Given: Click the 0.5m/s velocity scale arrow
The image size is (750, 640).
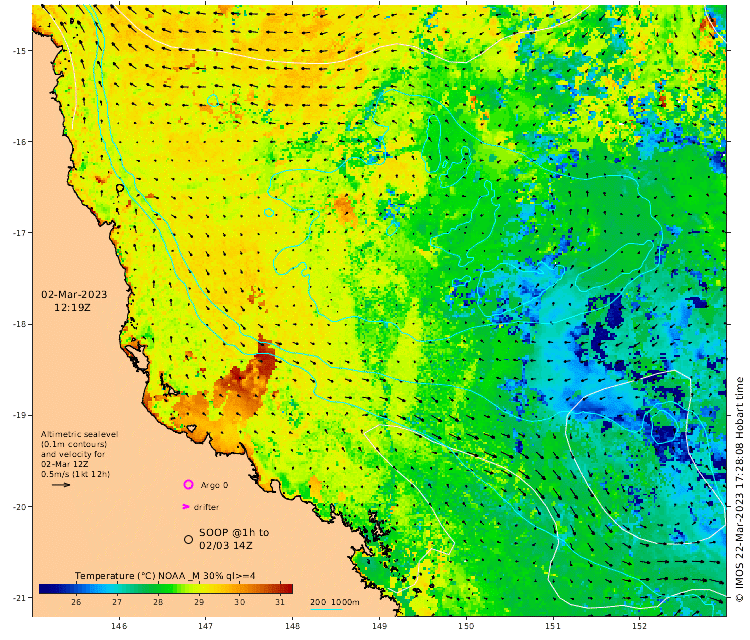Looking at the screenshot, I should click(61, 485).
